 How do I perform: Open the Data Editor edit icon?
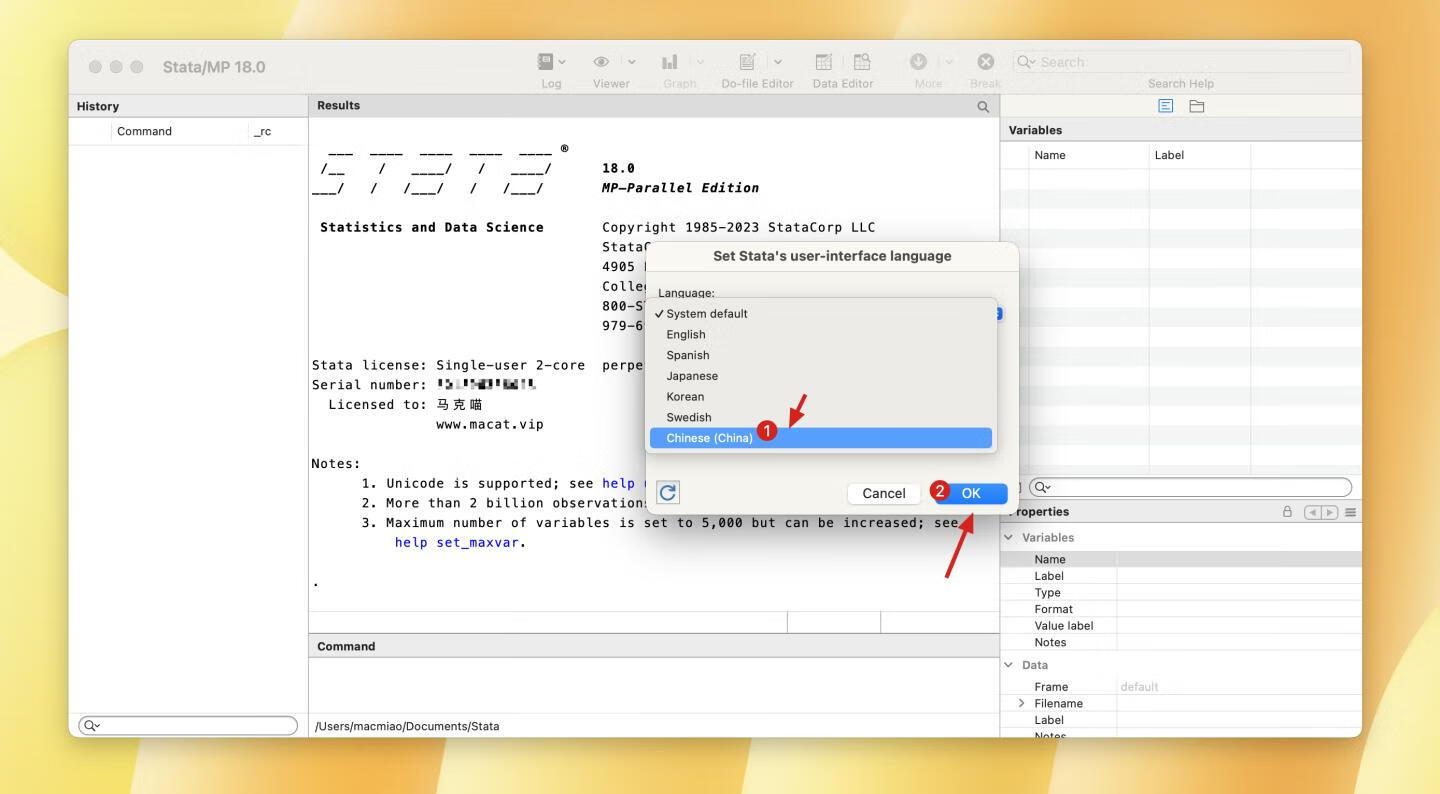tap(824, 62)
